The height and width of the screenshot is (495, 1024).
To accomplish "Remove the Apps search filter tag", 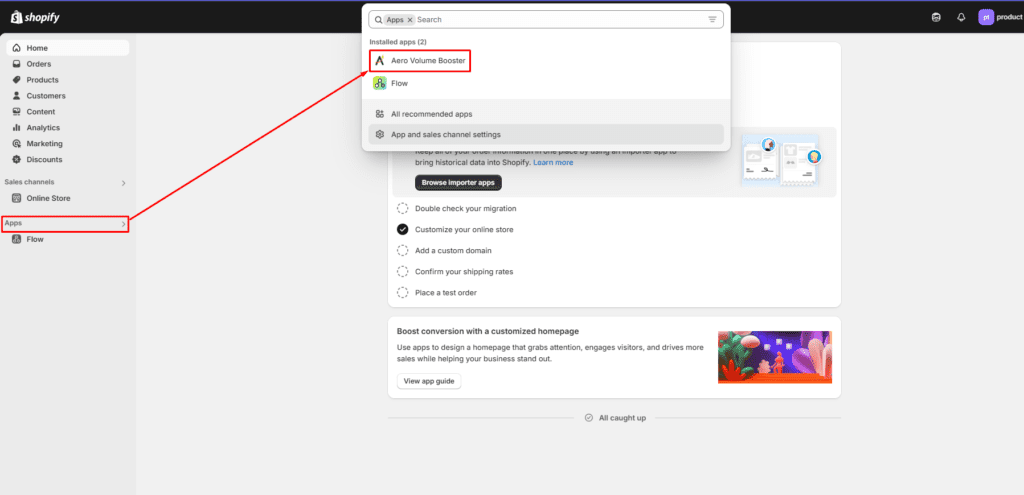I will 410,20.
